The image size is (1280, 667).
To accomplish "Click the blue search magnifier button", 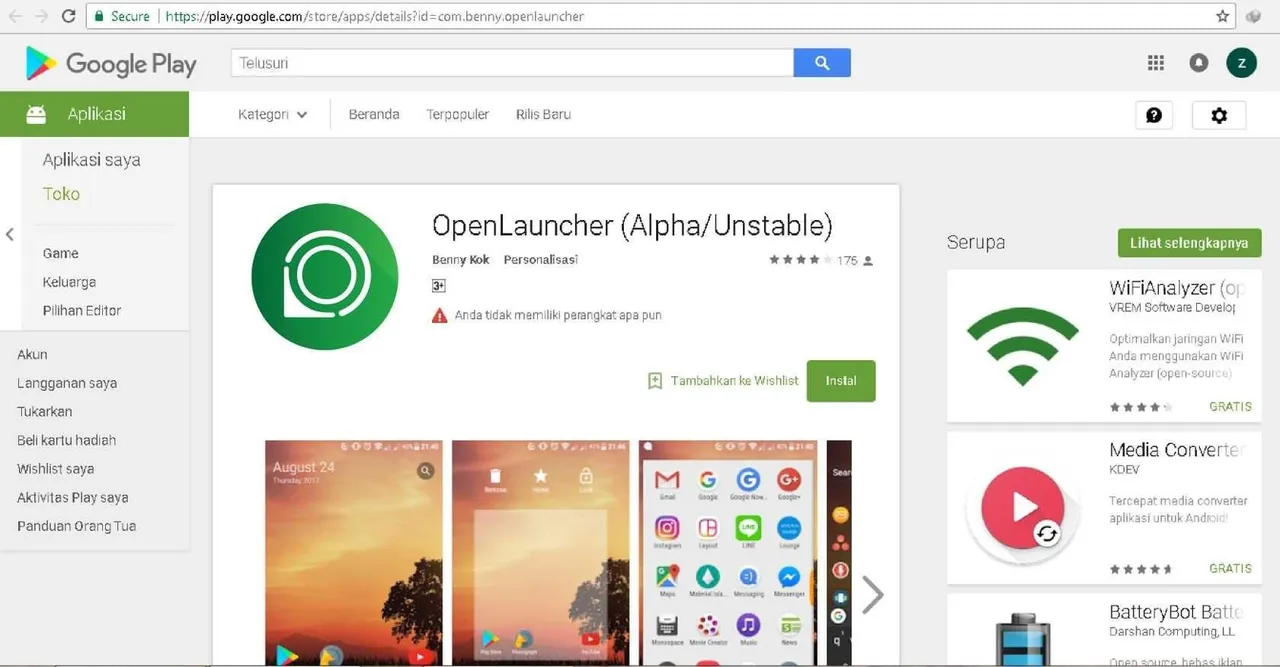I will (x=822, y=63).
